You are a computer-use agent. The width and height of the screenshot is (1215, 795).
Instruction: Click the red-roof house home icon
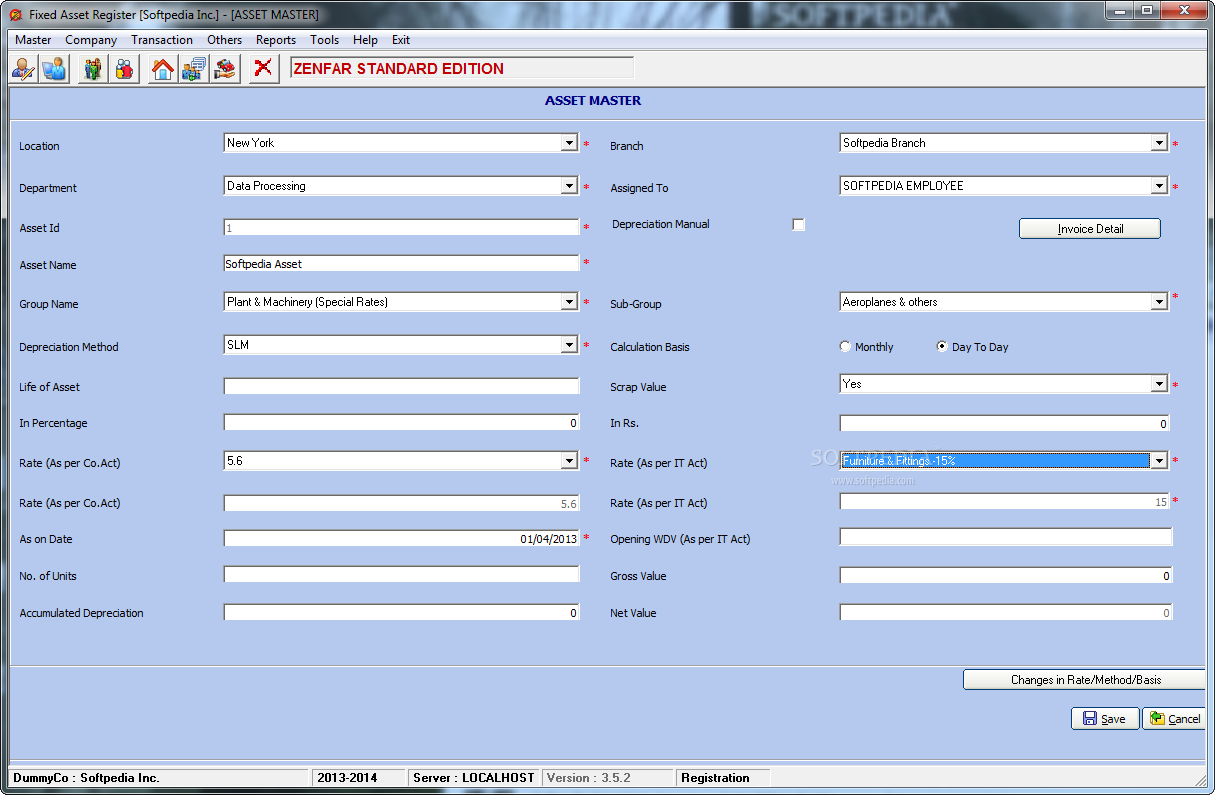click(163, 69)
